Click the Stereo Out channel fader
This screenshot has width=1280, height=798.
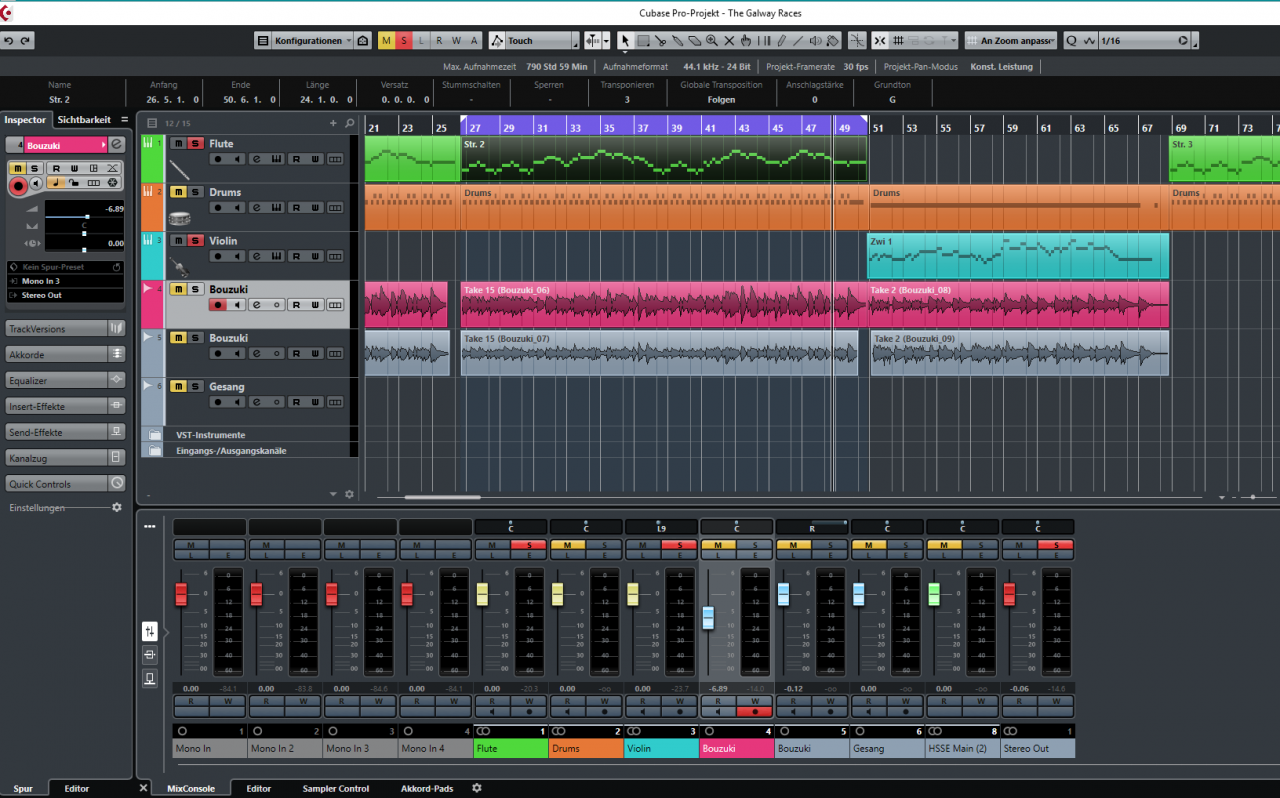tap(1009, 594)
